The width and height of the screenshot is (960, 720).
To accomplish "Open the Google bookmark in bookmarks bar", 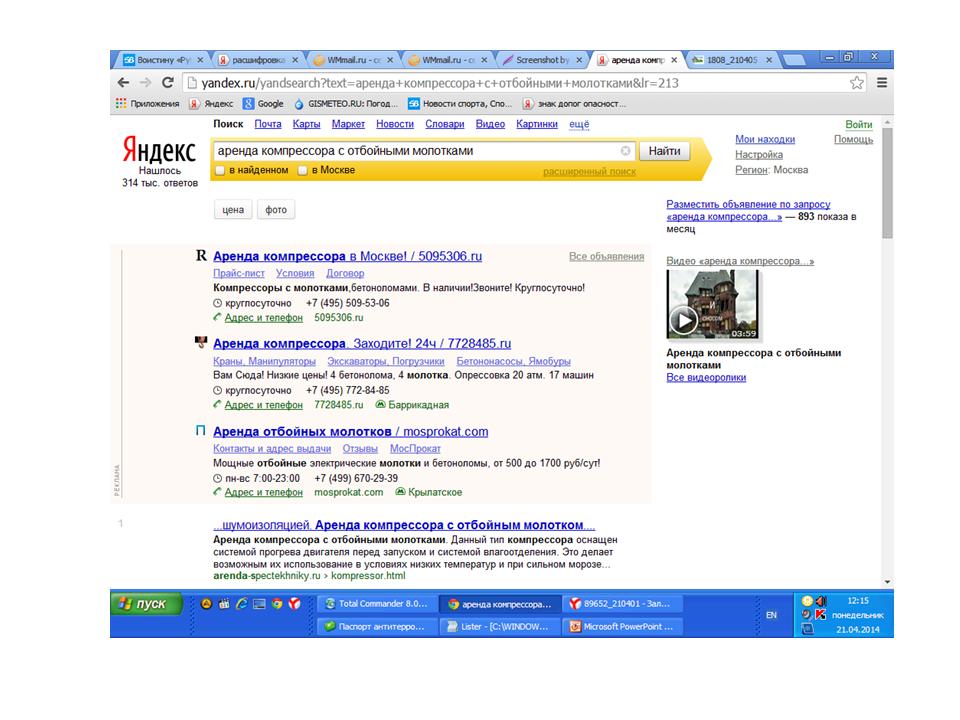I will (x=263, y=103).
